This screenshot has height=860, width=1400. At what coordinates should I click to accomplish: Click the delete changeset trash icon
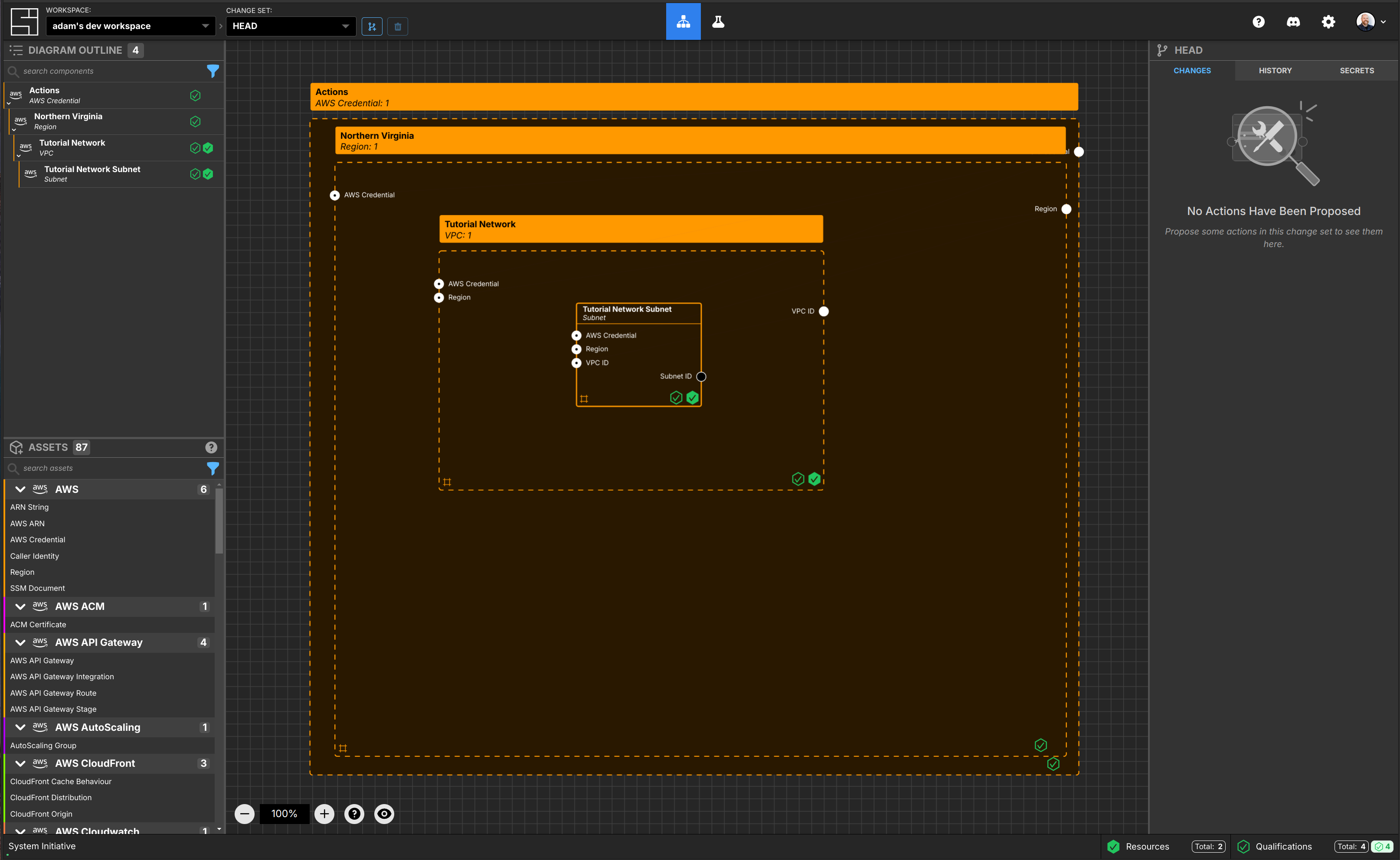[398, 26]
